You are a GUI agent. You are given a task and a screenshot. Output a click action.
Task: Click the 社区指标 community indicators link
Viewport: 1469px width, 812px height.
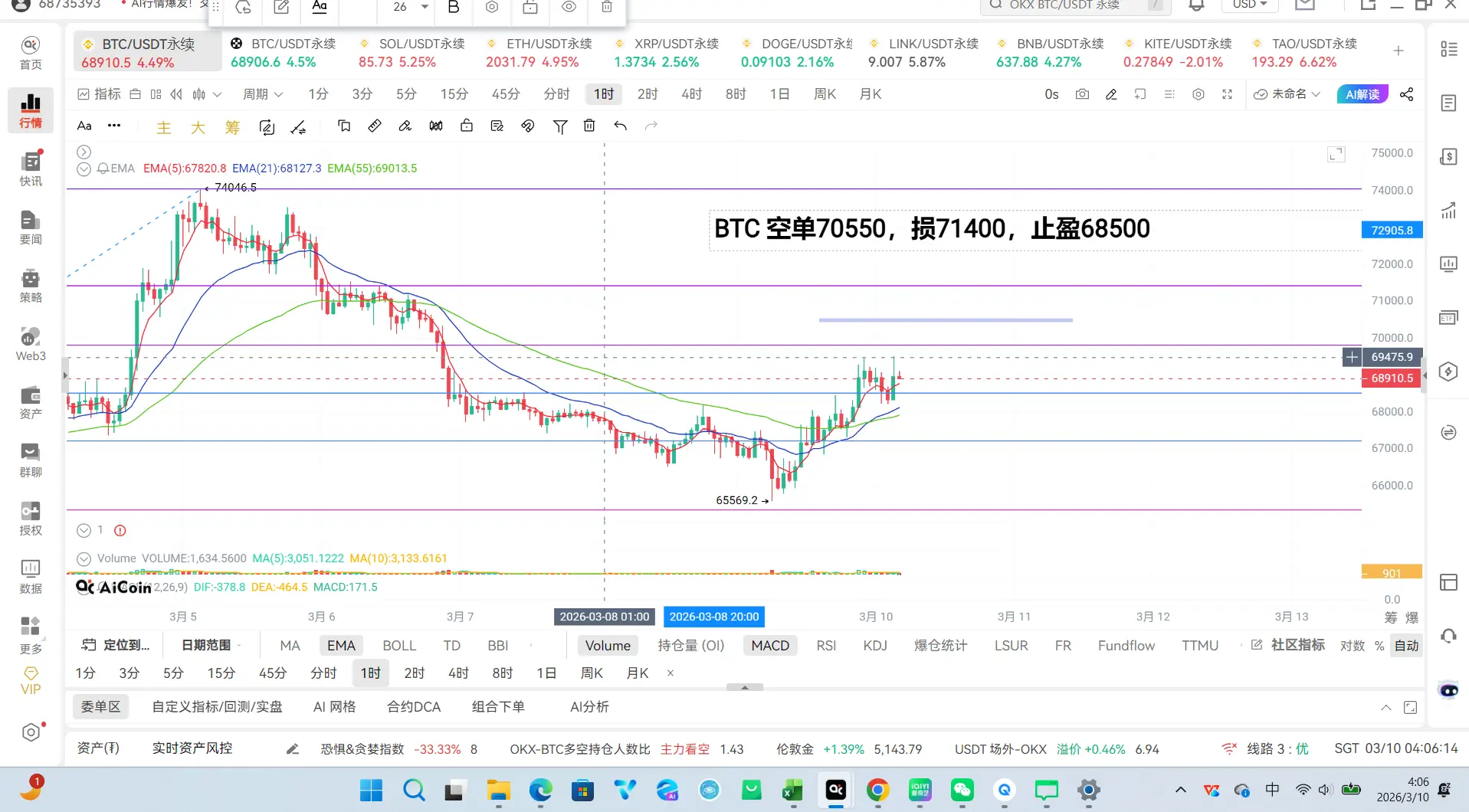click(1288, 646)
